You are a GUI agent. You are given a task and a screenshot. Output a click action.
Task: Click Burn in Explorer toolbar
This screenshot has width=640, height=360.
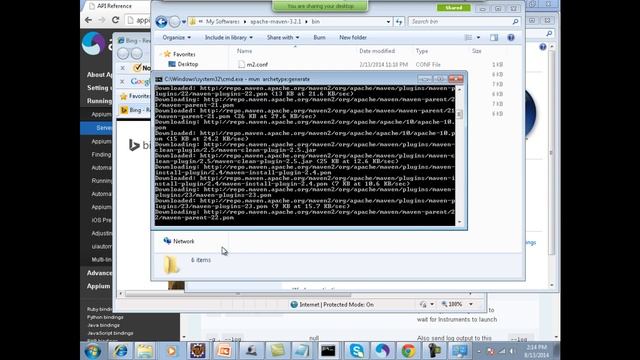tap(319, 38)
